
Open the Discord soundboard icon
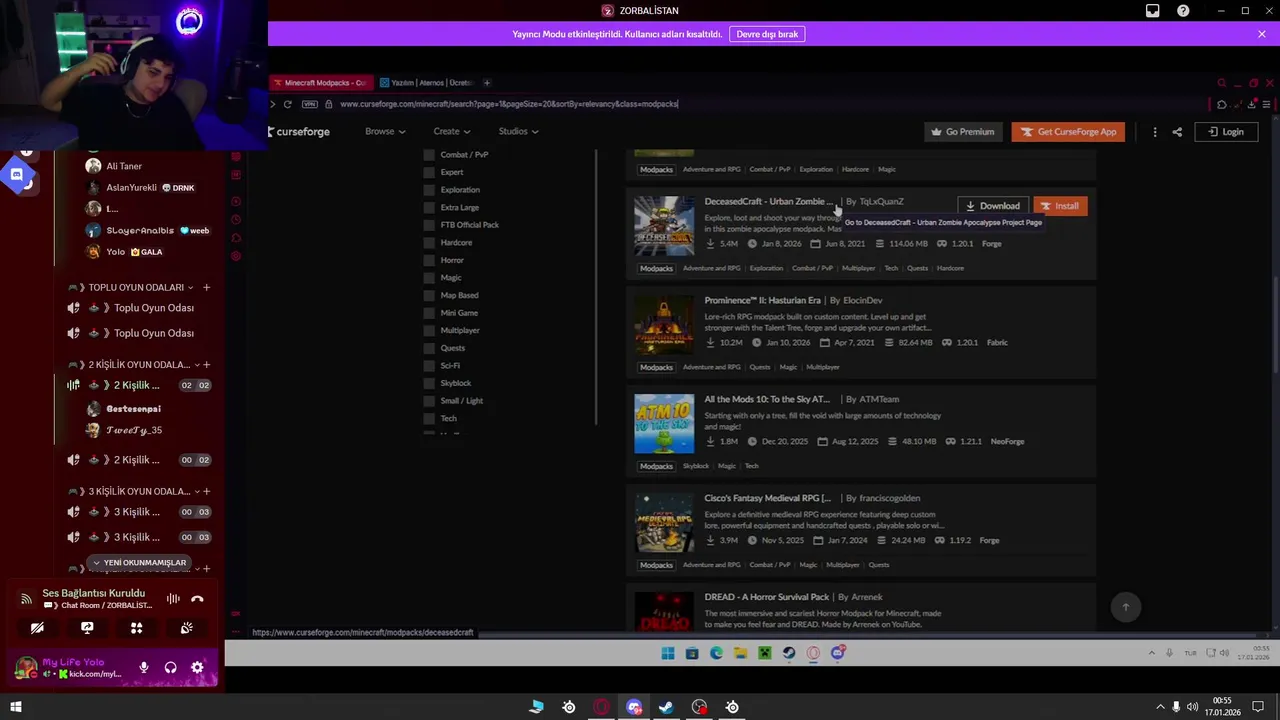click(x=187, y=628)
